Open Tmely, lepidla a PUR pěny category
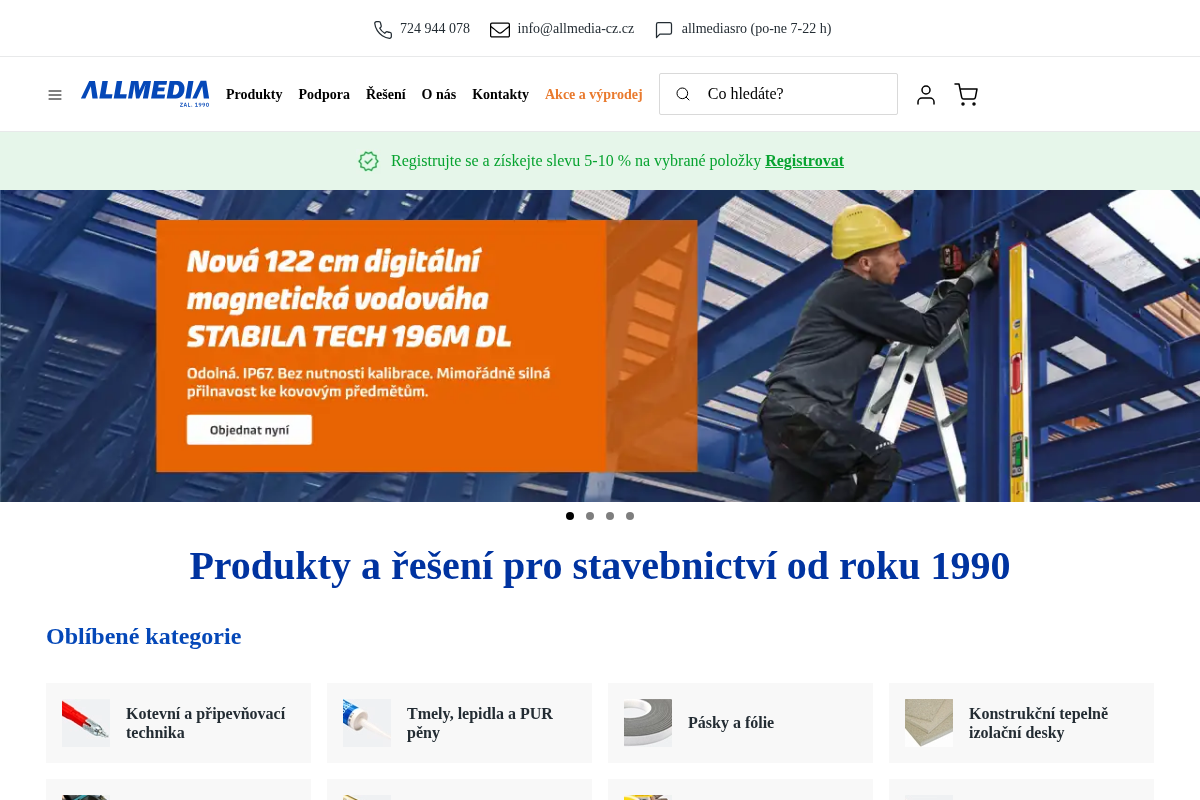The image size is (1200, 800). (459, 723)
